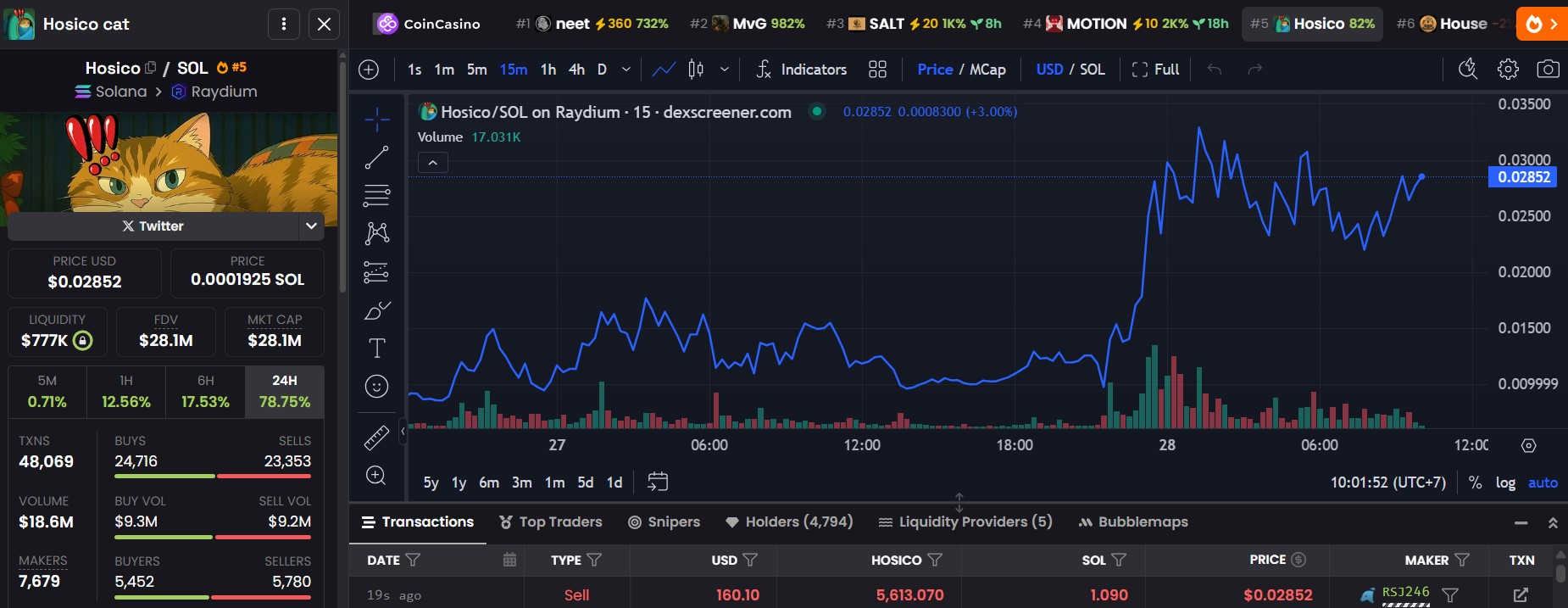Switch chart to MCap view

pyautogui.click(x=987, y=70)
